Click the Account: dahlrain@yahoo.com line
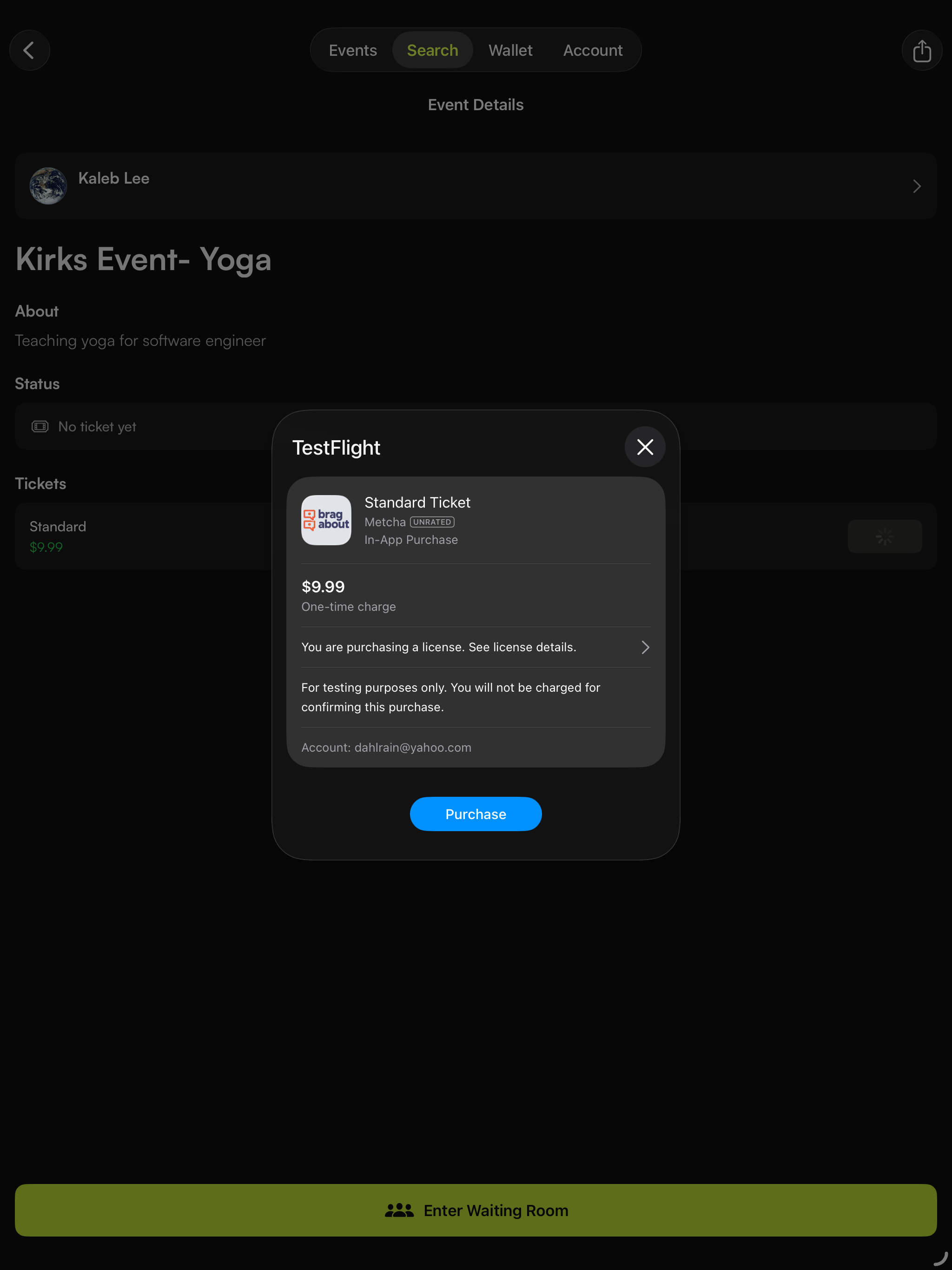952x1270 pixels. click(x=386, y=747)
